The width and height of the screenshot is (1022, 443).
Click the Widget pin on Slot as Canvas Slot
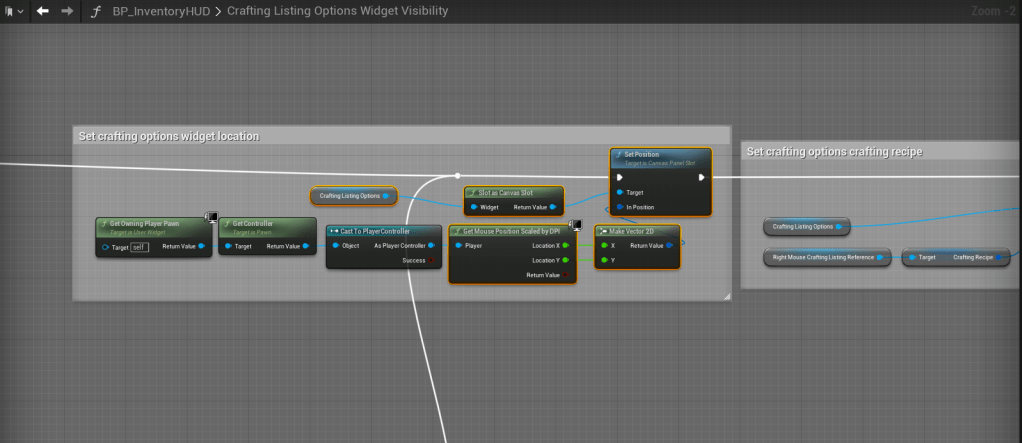click(x=474, y=207)
